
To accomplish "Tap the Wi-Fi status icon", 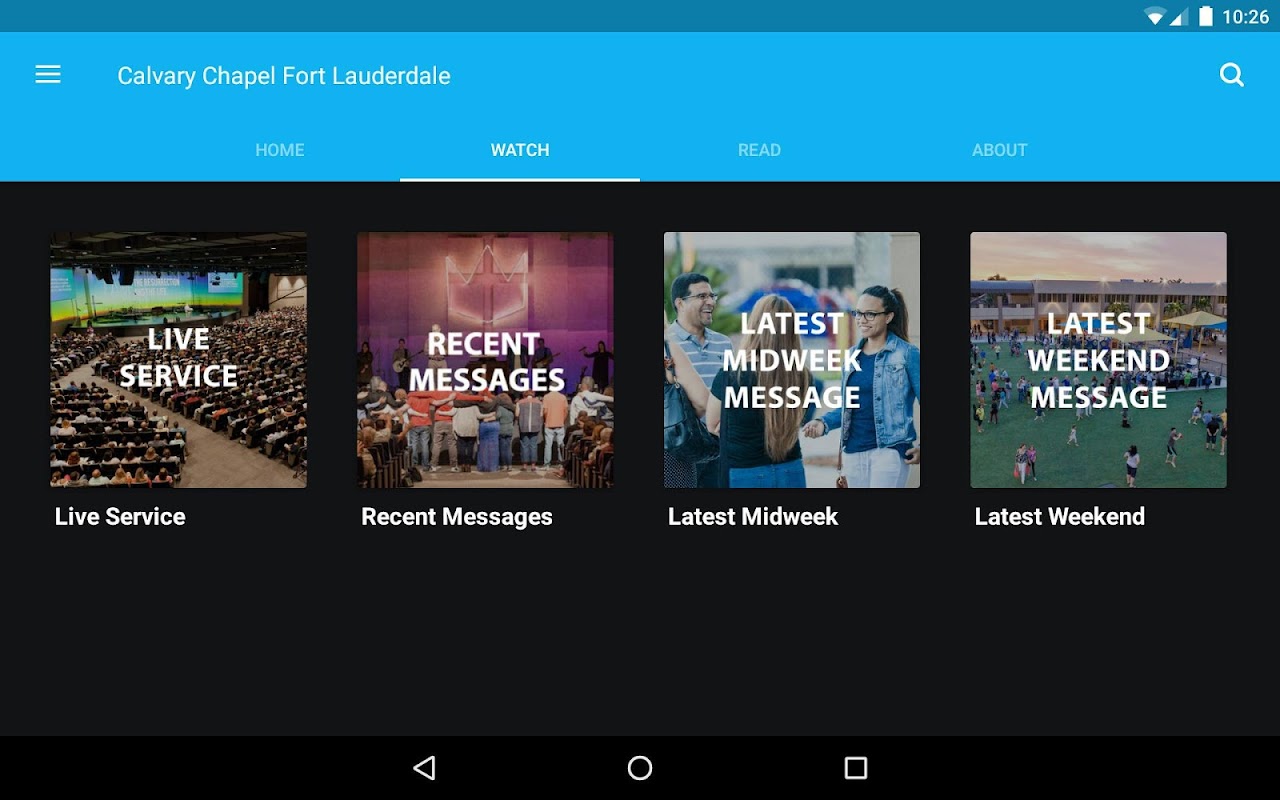I will (1155, 16).
